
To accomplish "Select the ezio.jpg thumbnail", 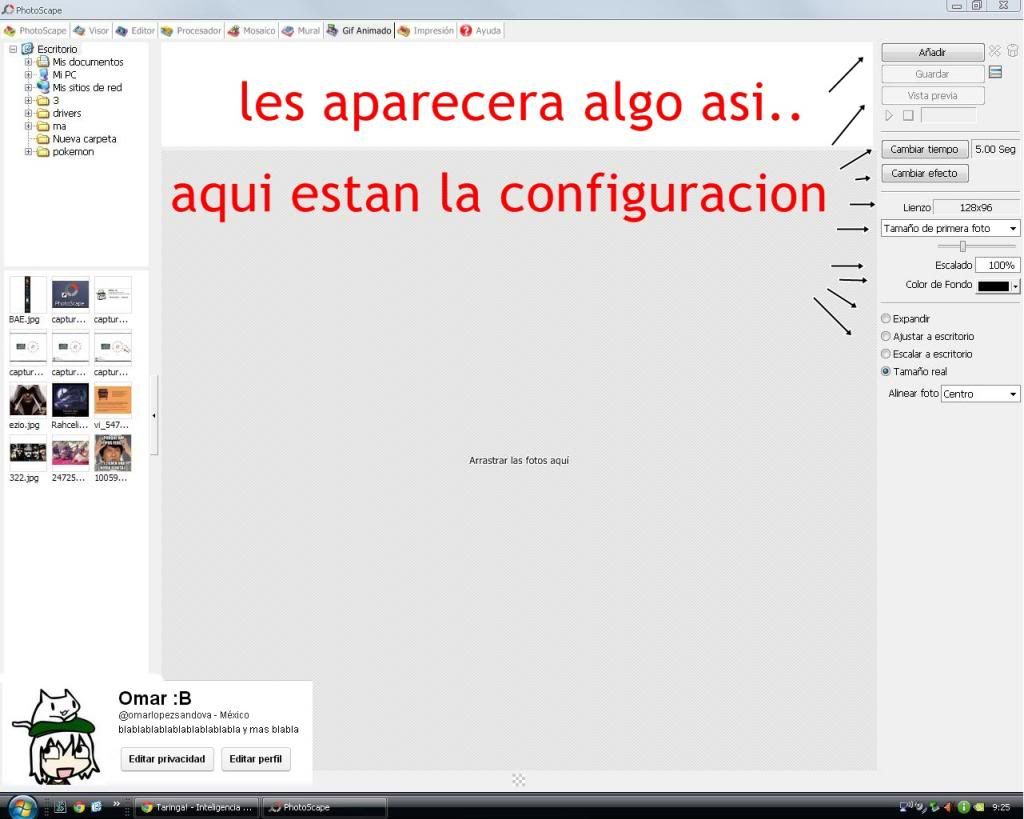I will tap(27, 400).
